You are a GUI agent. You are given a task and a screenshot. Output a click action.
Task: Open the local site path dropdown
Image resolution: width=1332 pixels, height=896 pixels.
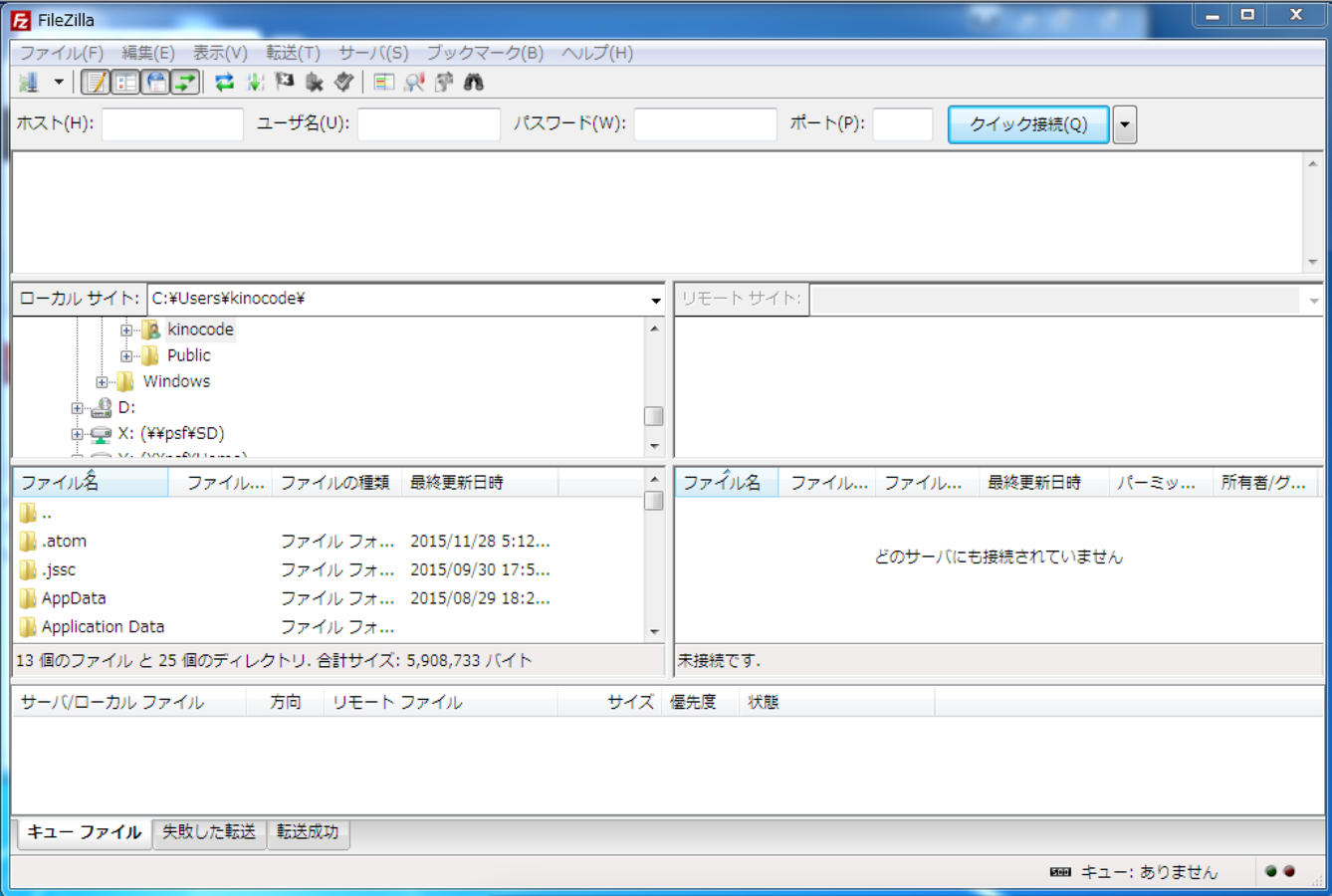click(x=656, y=300)
